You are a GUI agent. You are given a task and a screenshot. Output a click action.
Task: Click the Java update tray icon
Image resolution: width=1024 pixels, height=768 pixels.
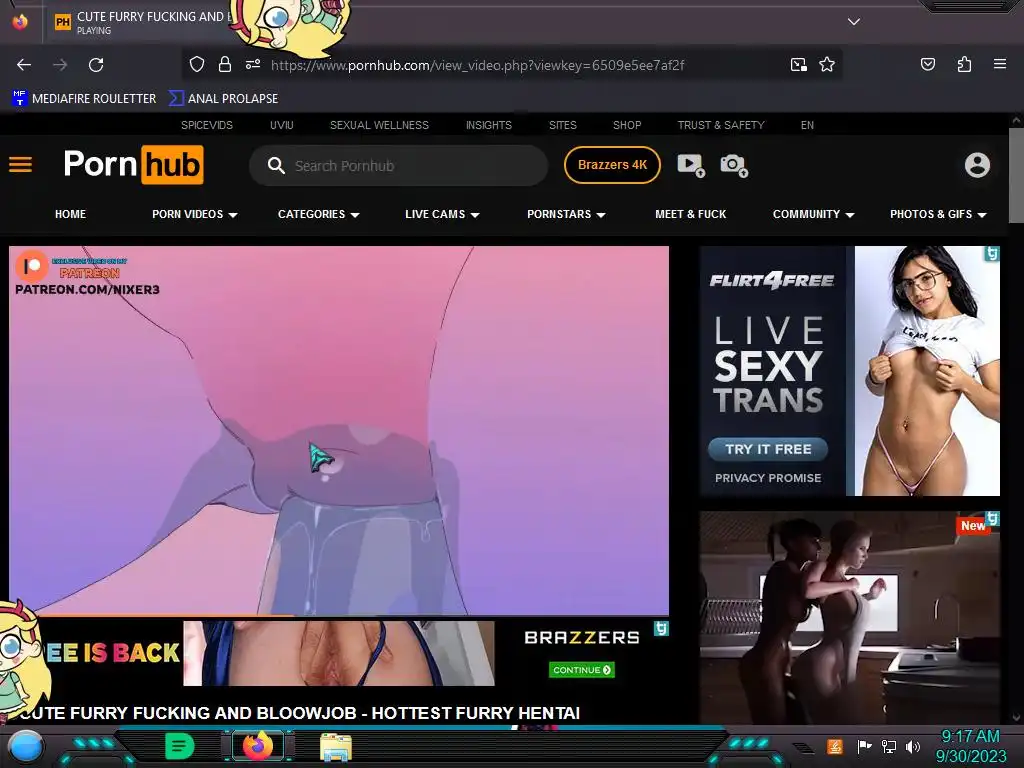[835, 746]
